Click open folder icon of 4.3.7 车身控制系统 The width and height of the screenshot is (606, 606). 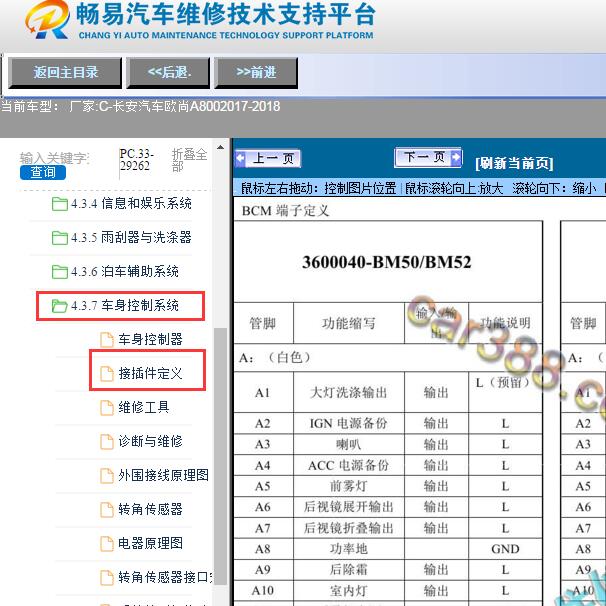click(60, 306)
